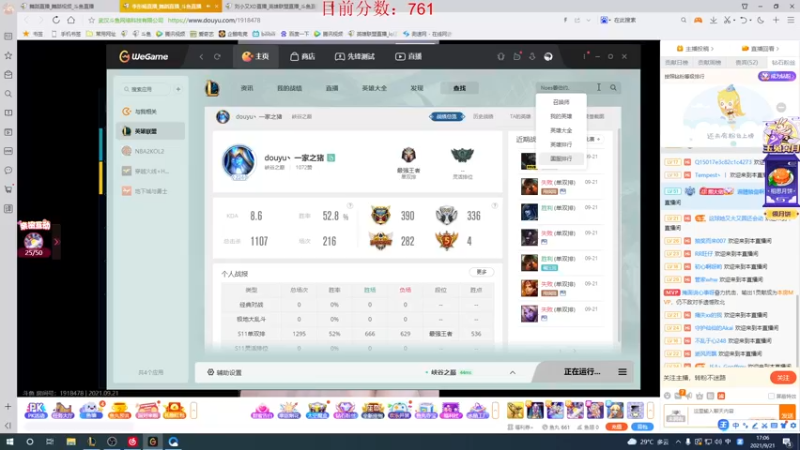
Task: Expand the 峡谷之巅 server chevron
Action: click(x=512, y=372)
